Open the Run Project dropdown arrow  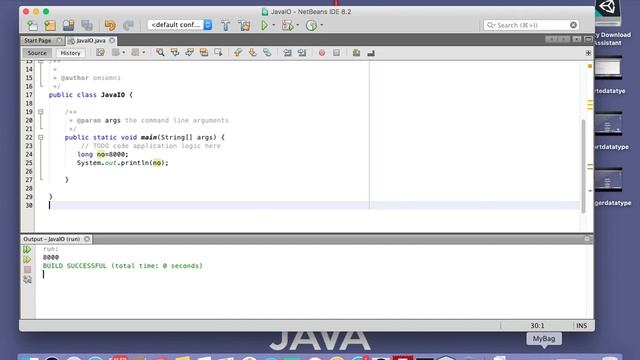point(274,25)
